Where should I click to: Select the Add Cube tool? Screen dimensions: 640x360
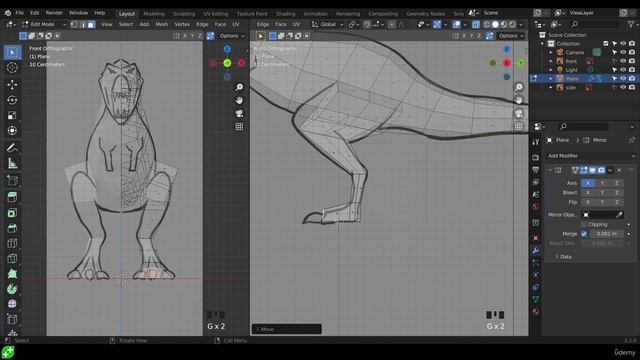coord(12,180)
